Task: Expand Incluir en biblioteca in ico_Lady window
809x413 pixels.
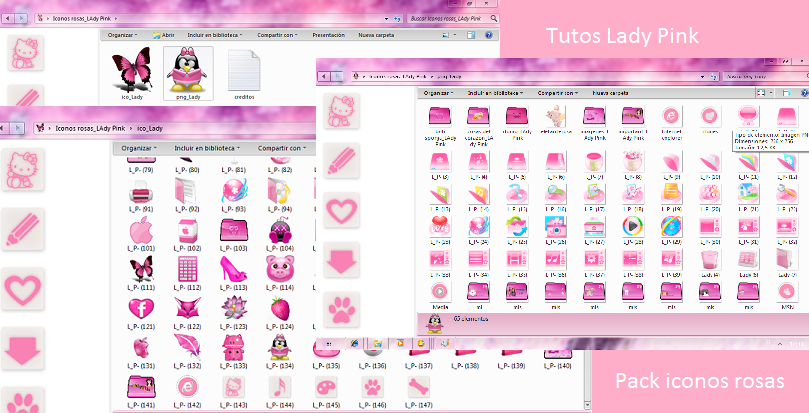Action: coord(207,148)
